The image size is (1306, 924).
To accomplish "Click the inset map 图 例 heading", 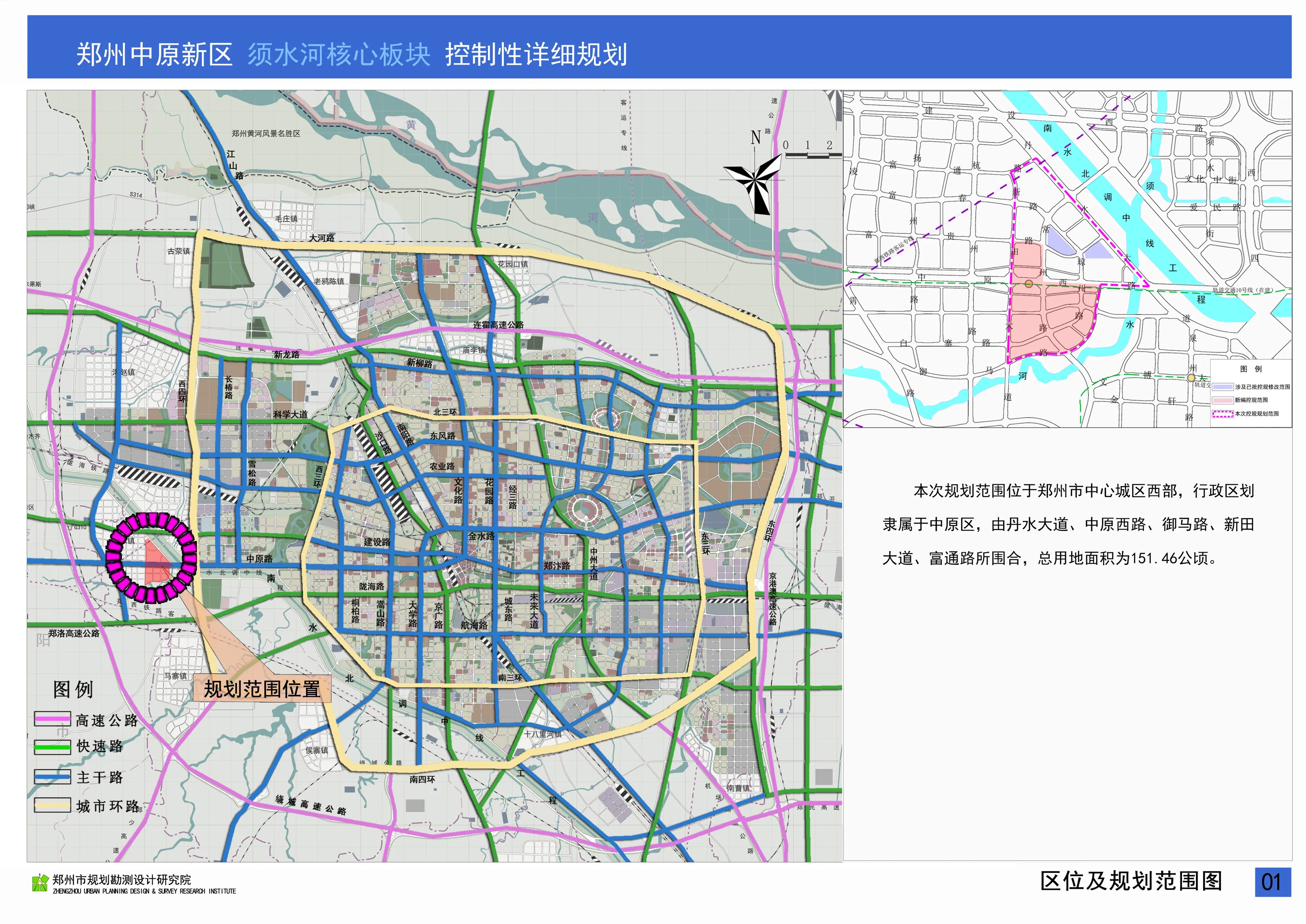I will pos(1251,369).
